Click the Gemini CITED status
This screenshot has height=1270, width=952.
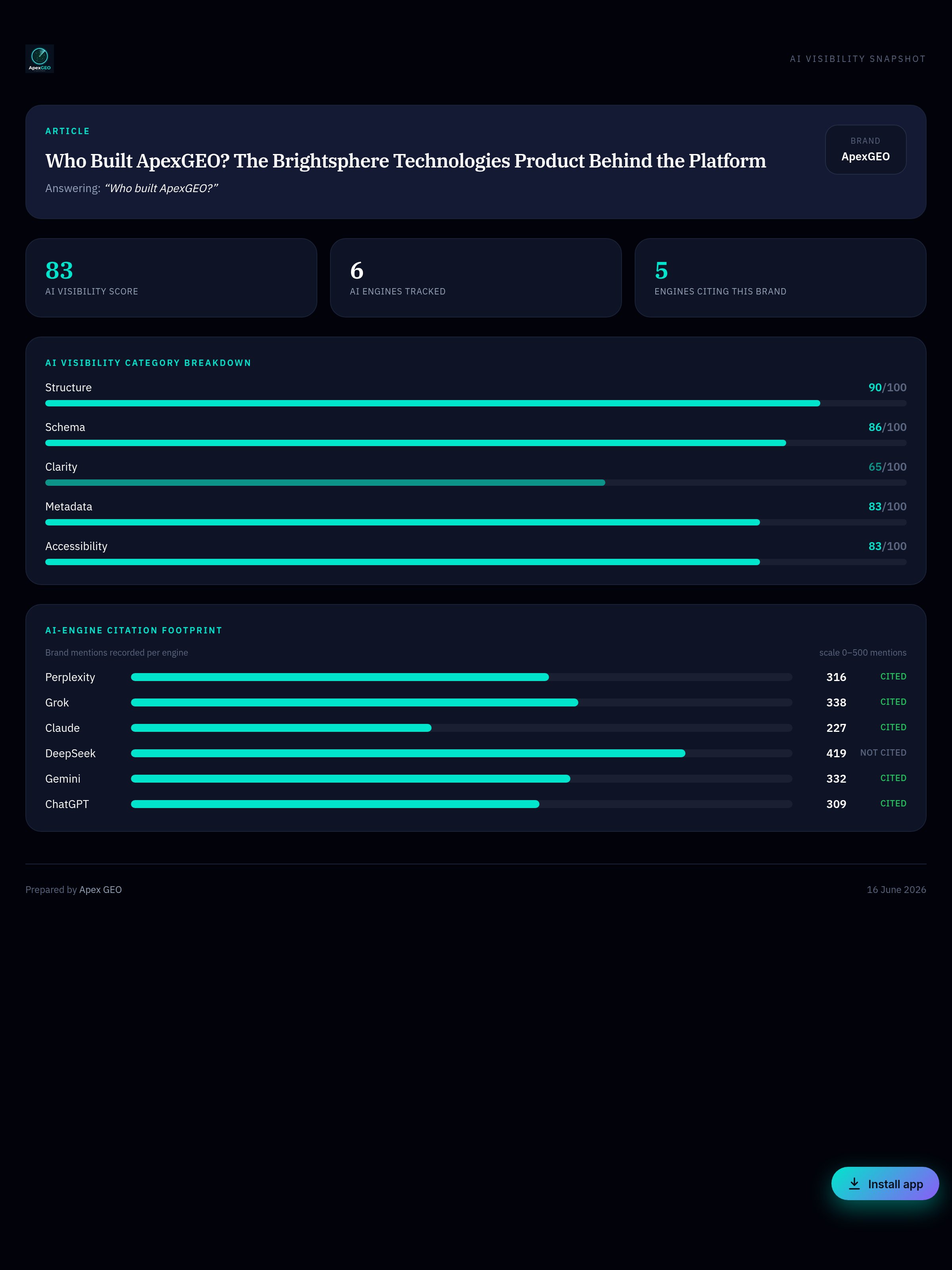[893, 778]
